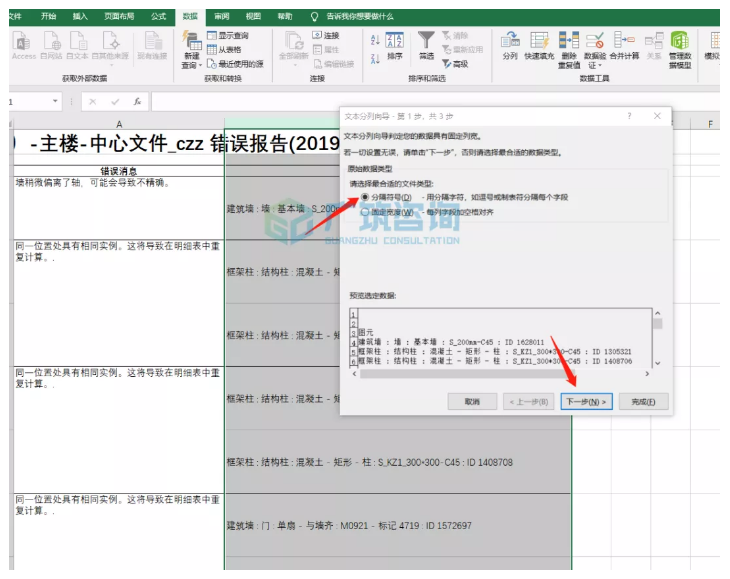Click Cancel (取消) in the wizard
Image resolution: width=730 pixels, height=579 pixels.
[472, 402]
